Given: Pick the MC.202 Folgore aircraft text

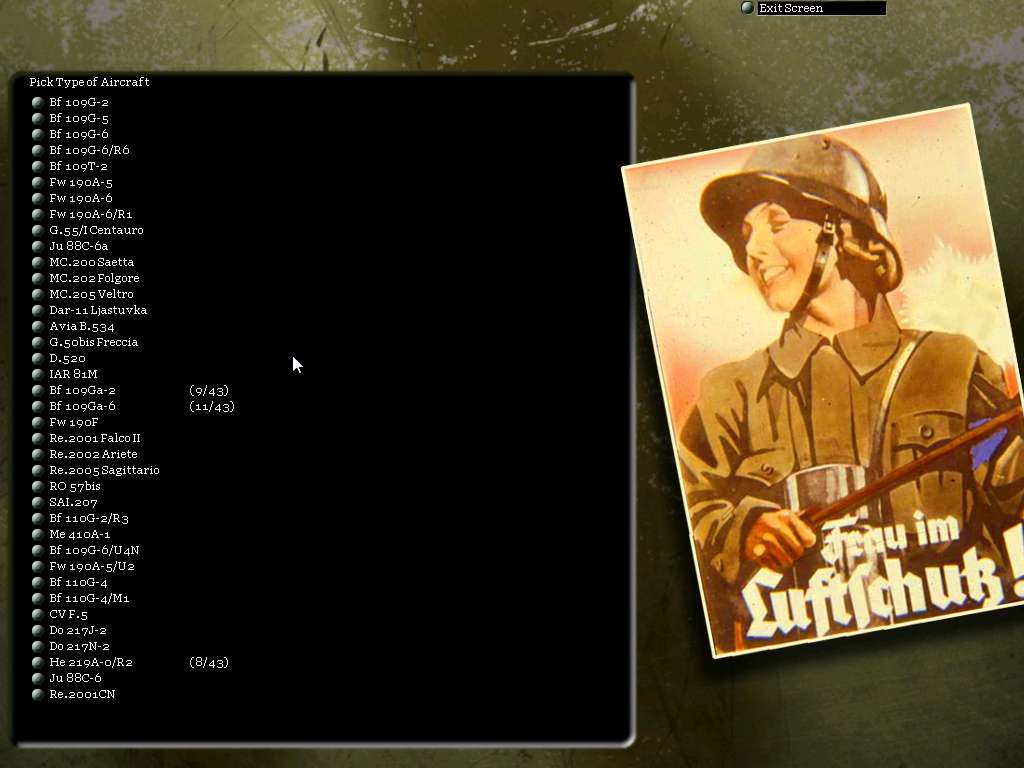Looking at the screenshot, I should 94,278.
